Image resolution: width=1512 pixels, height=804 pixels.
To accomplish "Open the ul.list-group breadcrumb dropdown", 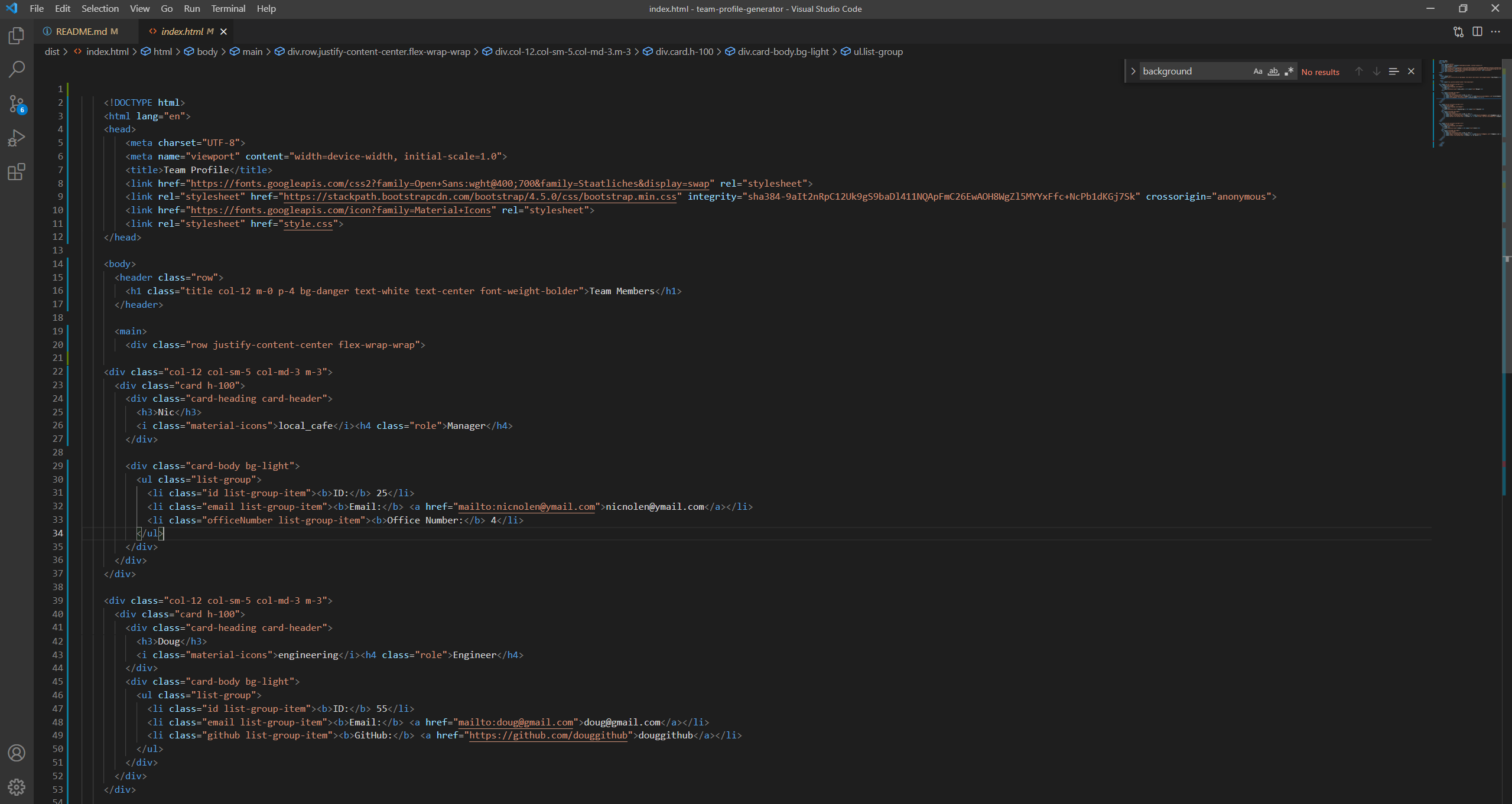I will pyautogui.click(x=877, y=51).
